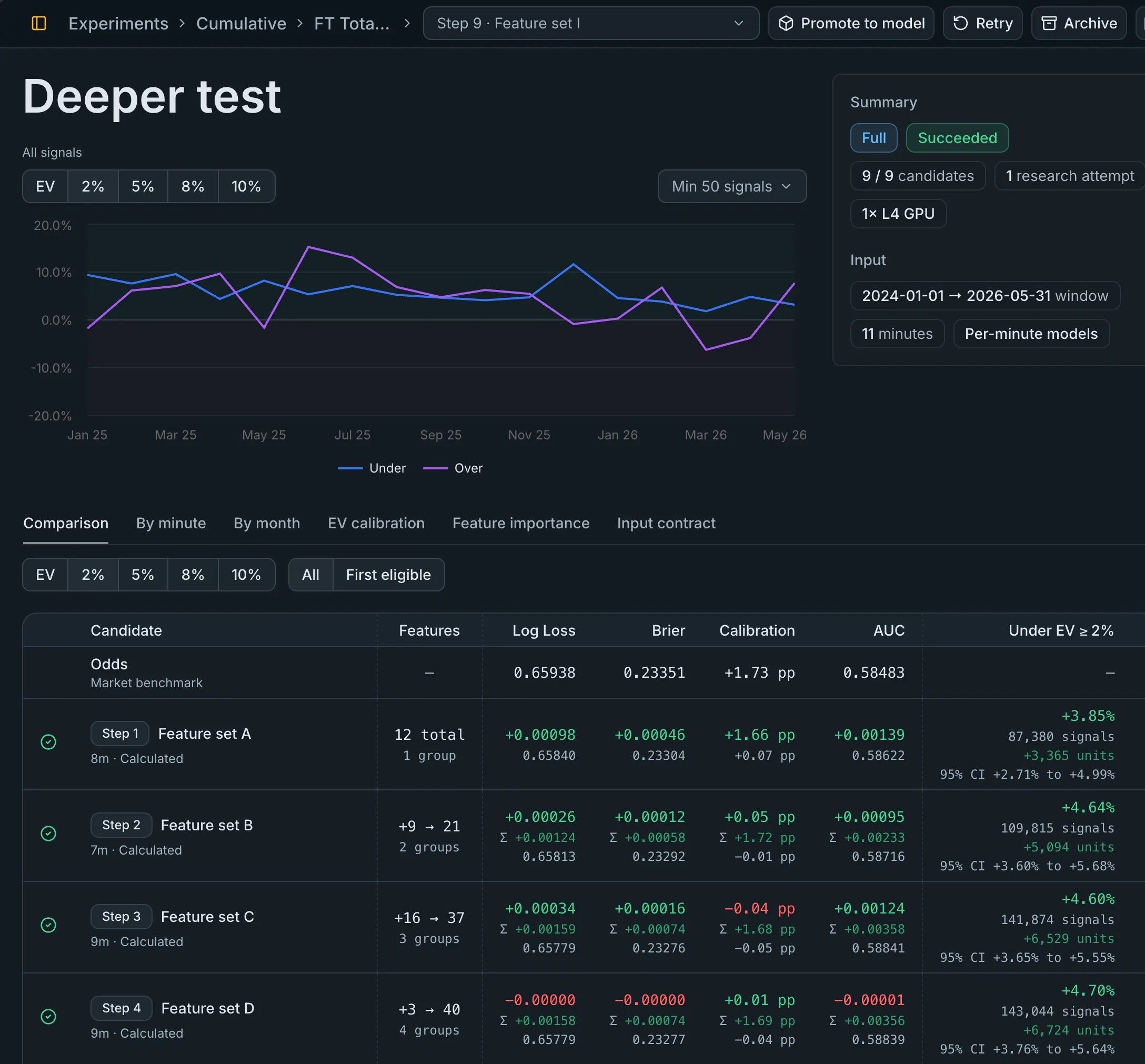
Task: Click the green check icon for Step 1
Action: (x=48, y=741)
